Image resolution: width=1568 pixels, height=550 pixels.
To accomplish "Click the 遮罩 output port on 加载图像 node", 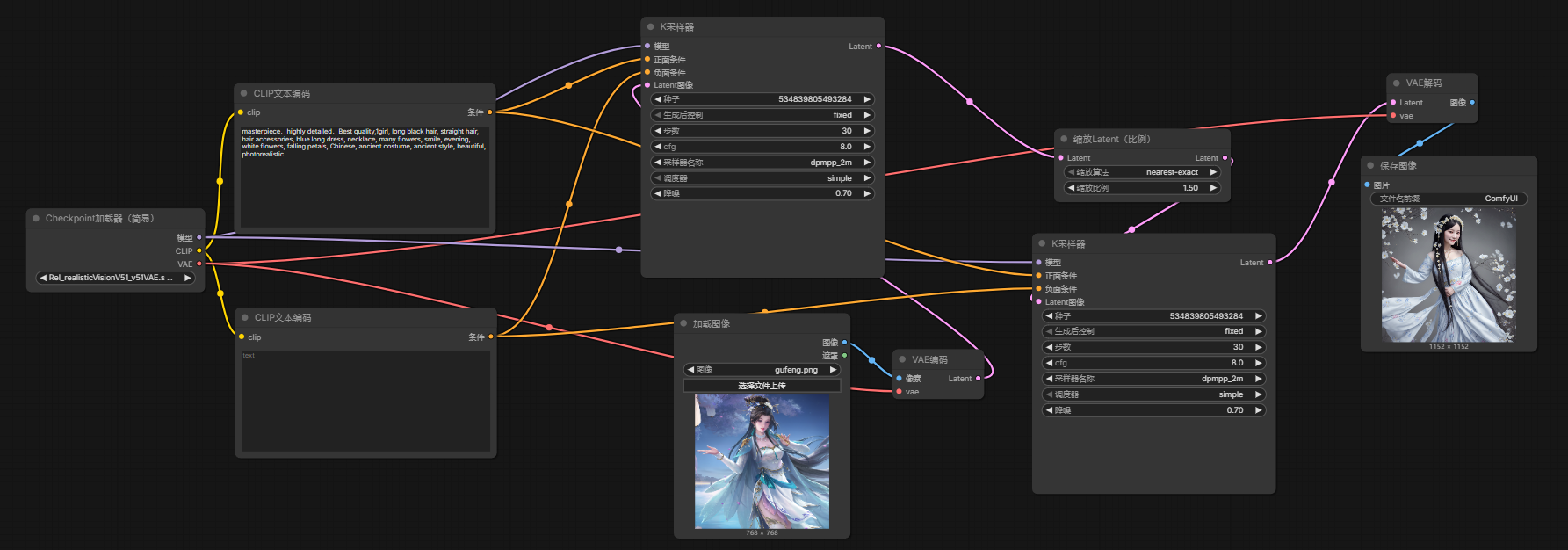I will [x=844, y=356].
